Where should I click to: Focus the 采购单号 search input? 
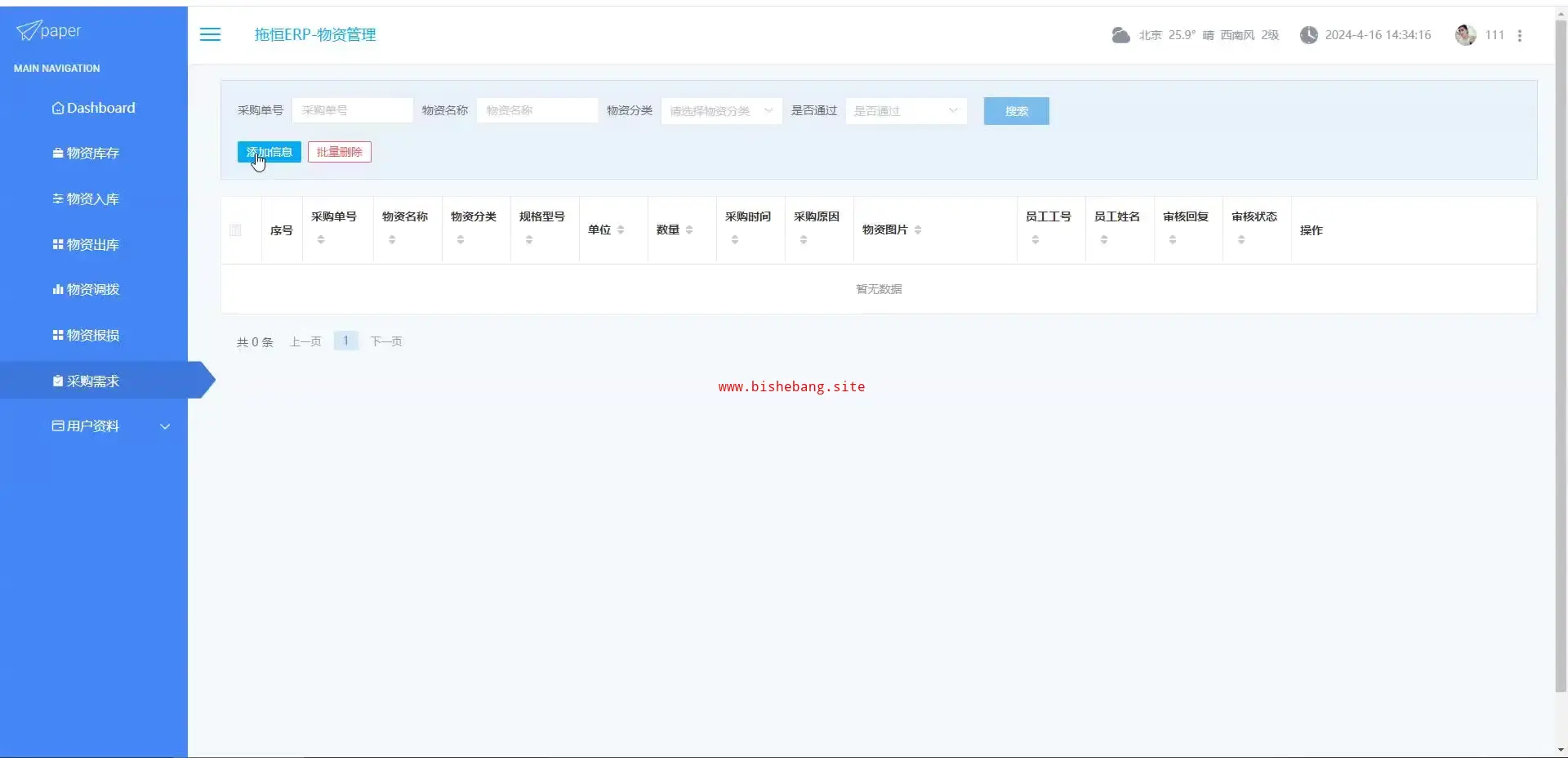(352, 110)
